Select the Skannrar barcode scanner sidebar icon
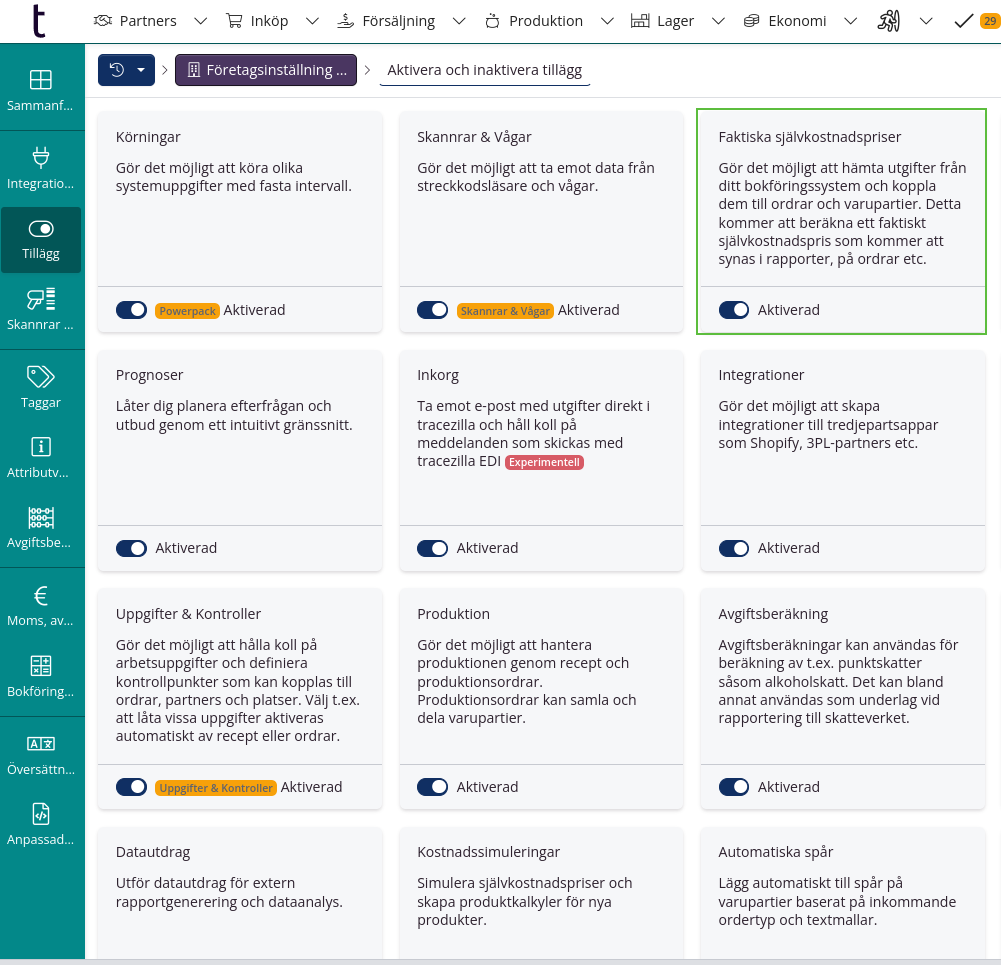Image resolution: width=1001 pixels, height=965 pixels. 41,298
